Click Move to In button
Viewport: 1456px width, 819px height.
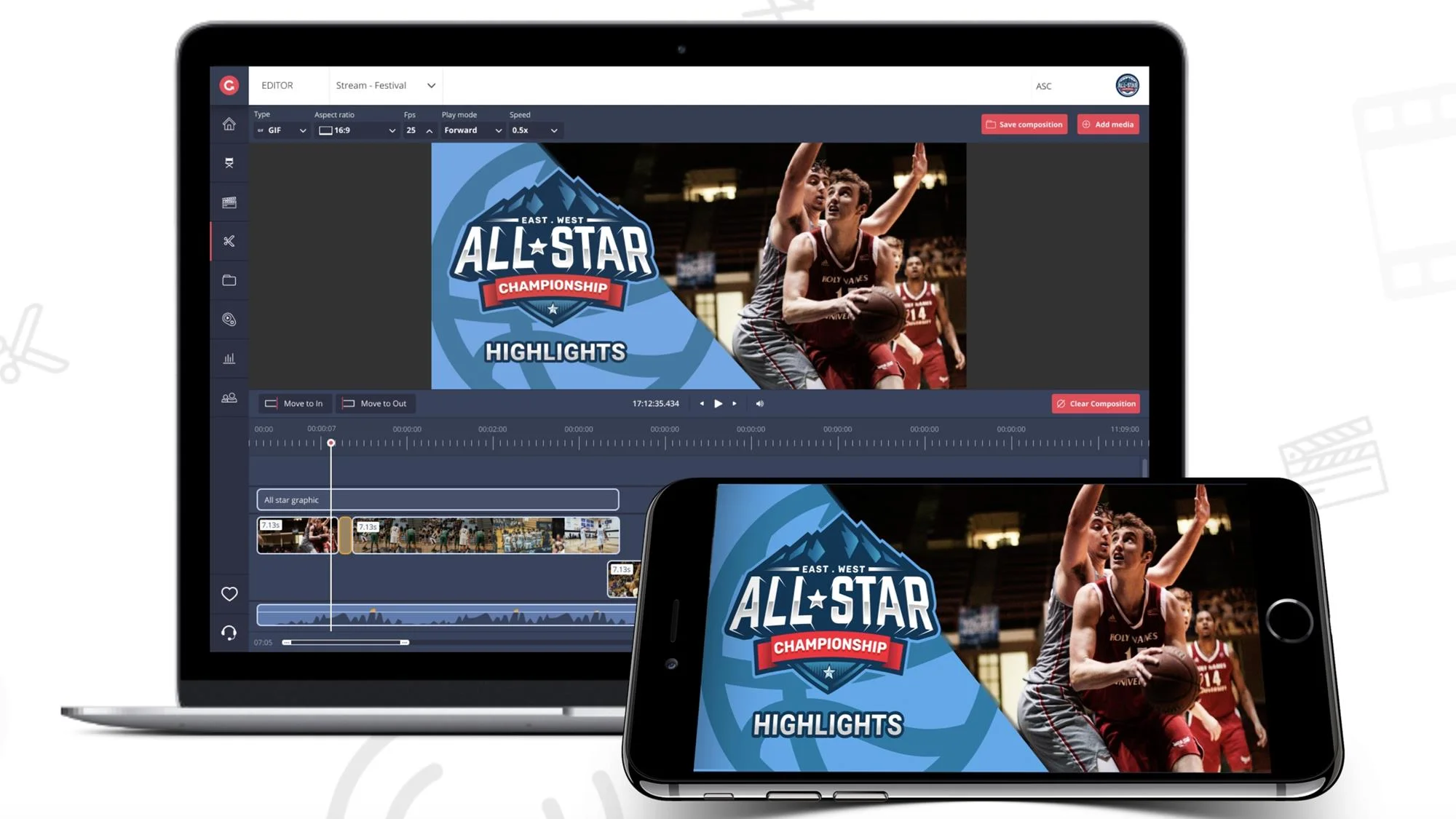(294, 403)
